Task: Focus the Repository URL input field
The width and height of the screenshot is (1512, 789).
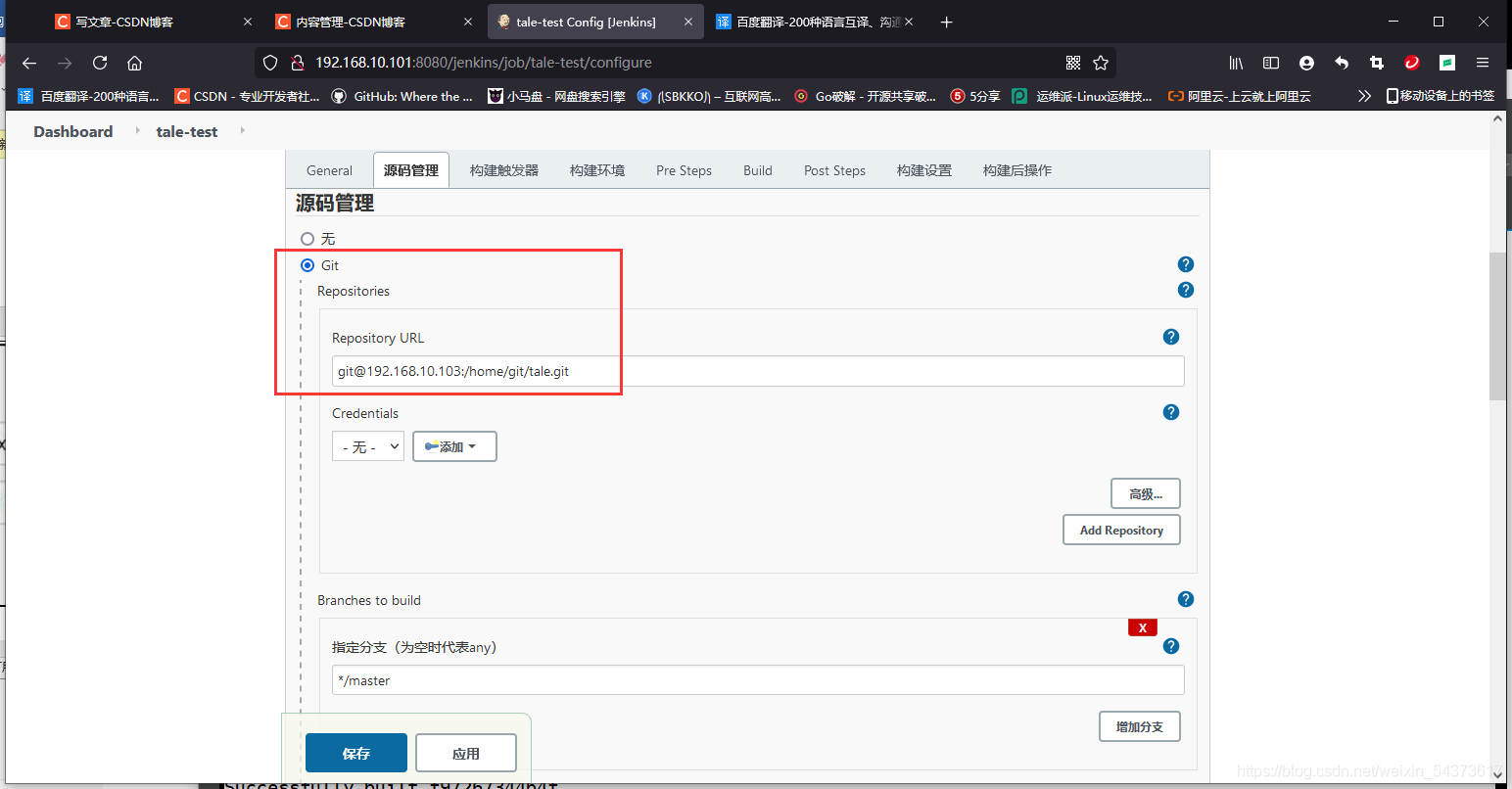Action: (x=758, y=371)
